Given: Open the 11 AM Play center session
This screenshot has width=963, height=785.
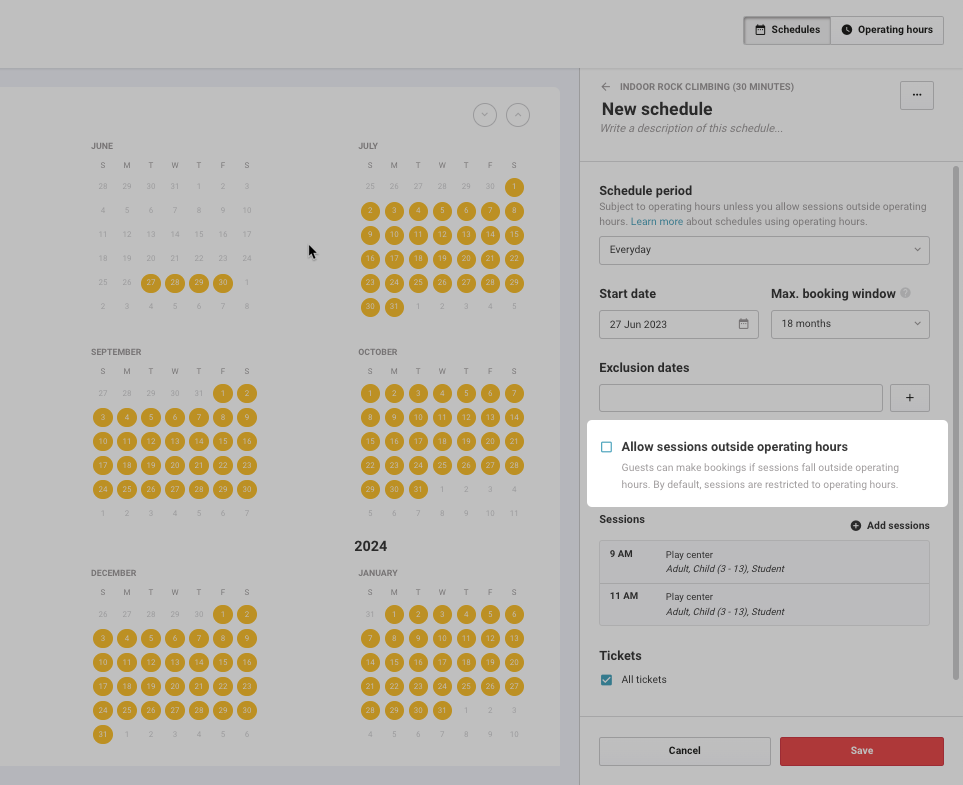Looking at the screenshot, I should (x=764, y=604).
